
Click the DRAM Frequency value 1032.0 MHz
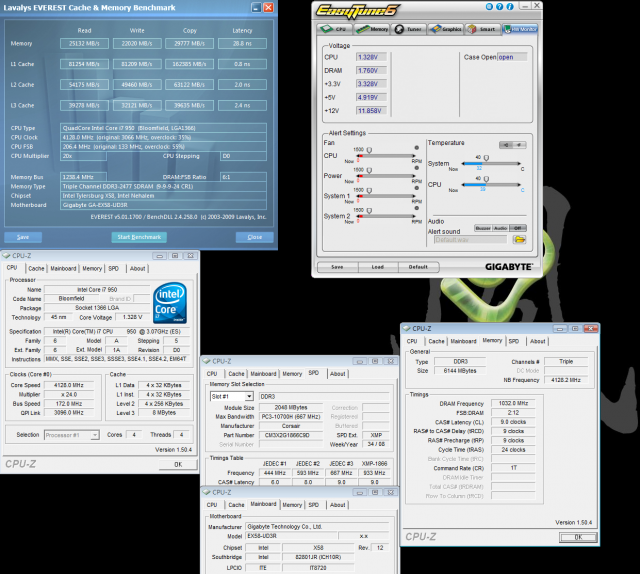coord(513,403)
